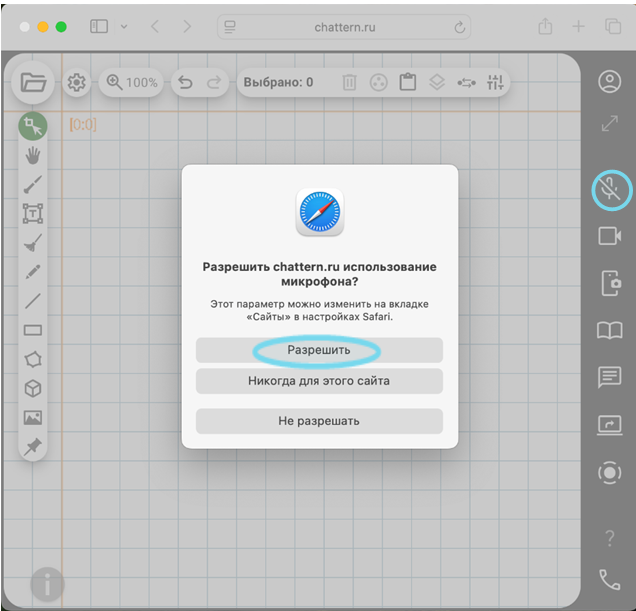
Task: Open the layers icon in selection toolbar
Action: [x=436, y=82]
